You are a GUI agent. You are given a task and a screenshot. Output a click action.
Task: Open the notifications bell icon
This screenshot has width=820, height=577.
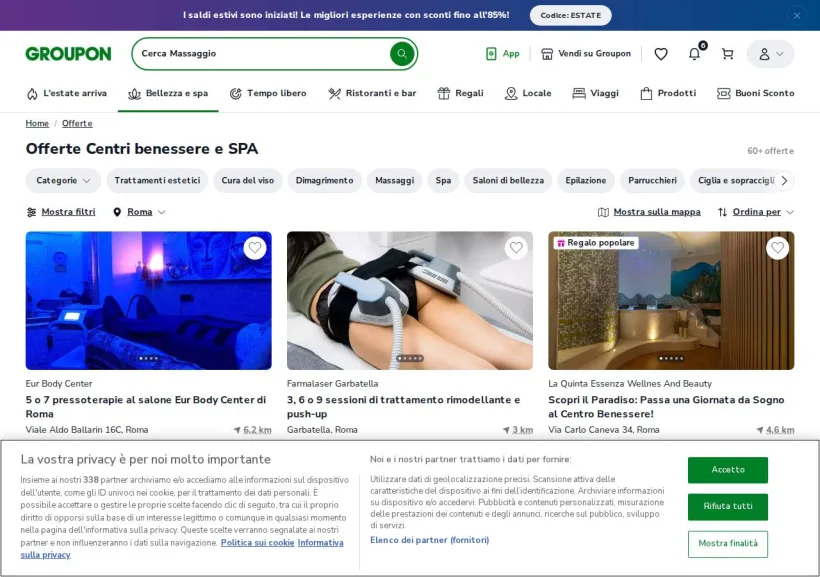pos(694,54)
